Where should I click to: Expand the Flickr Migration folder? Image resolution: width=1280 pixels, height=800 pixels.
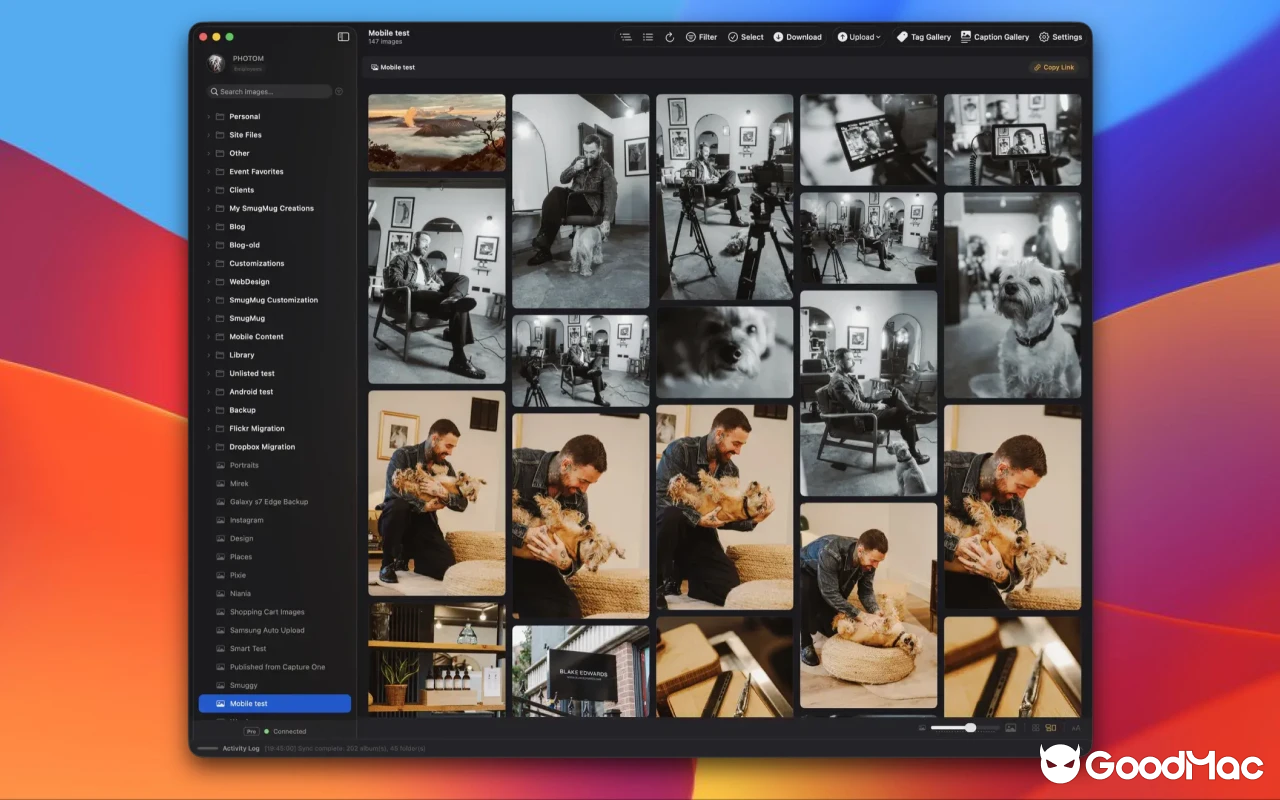pos(211,428)
